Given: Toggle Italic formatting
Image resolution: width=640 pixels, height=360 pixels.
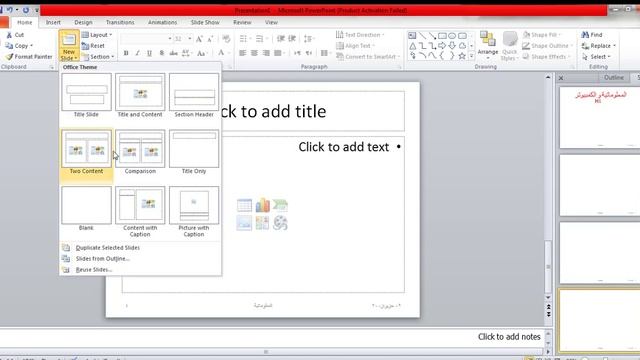Looking at the screenshot, I should tap(138, 53).
